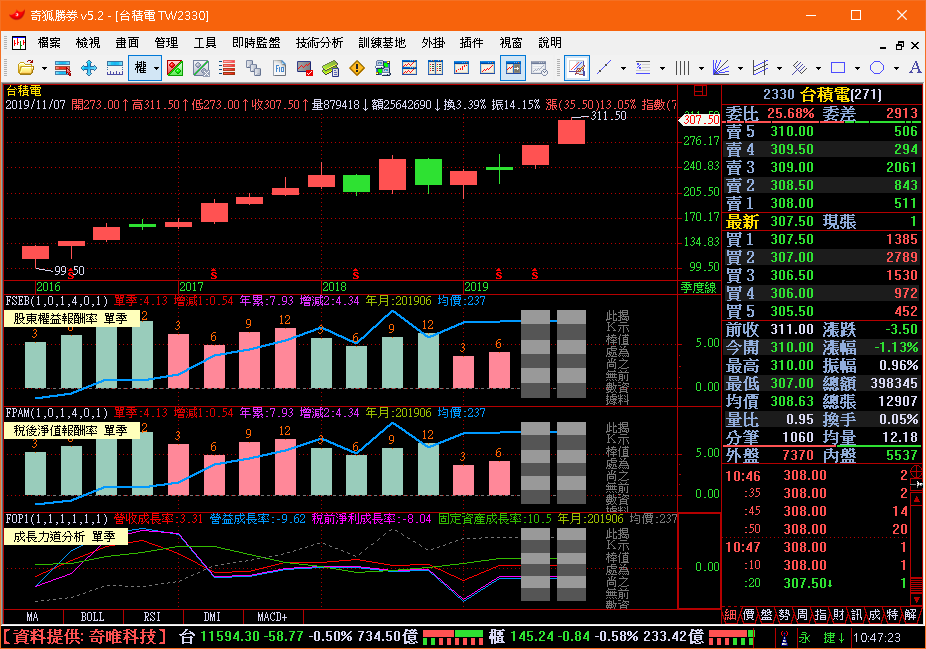Switch to the BOLL indicator tab

(x=92, y=617)
